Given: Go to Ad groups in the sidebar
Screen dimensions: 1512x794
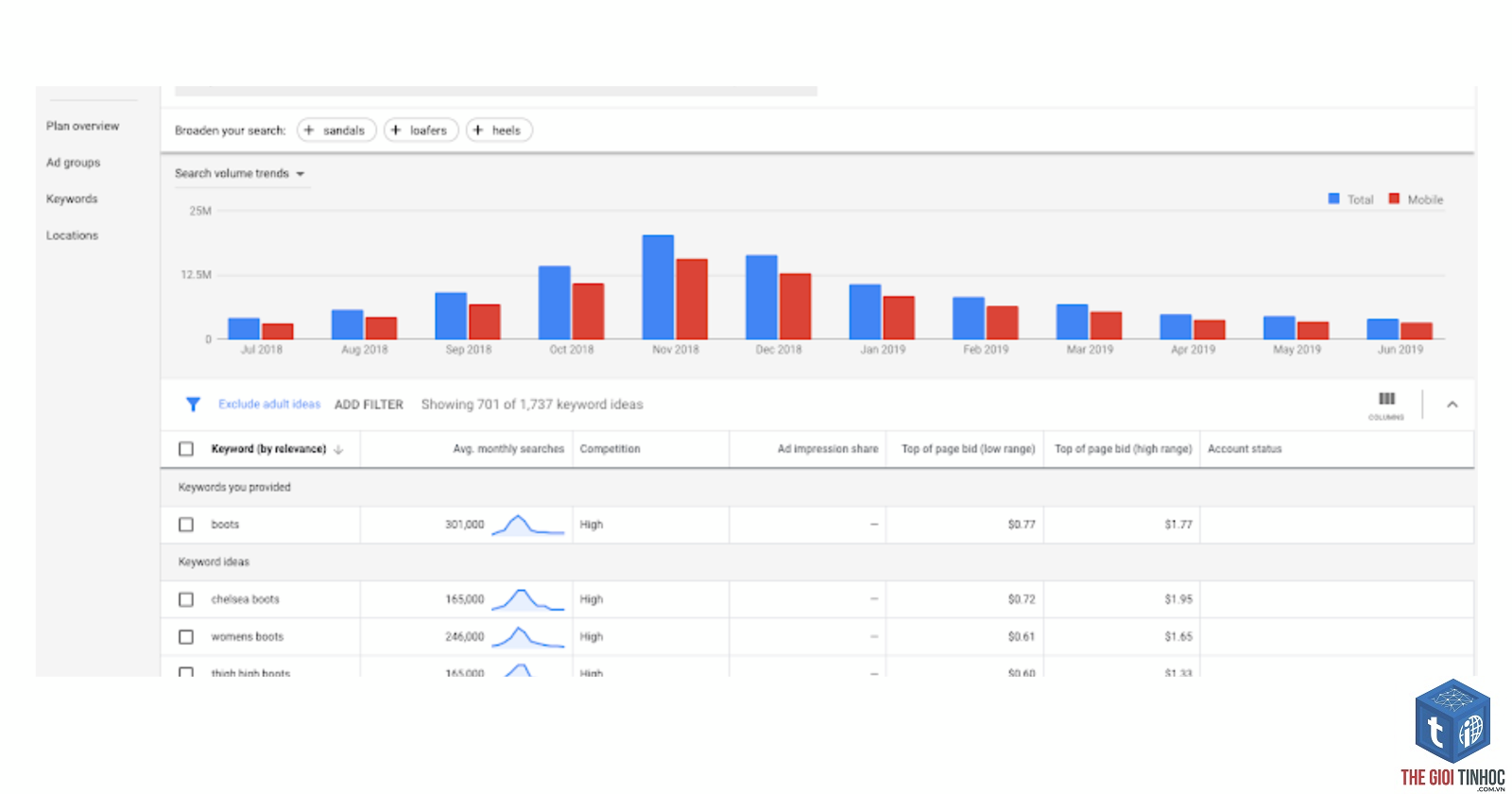Looking at the screenshot, I should tap(73, 163).
